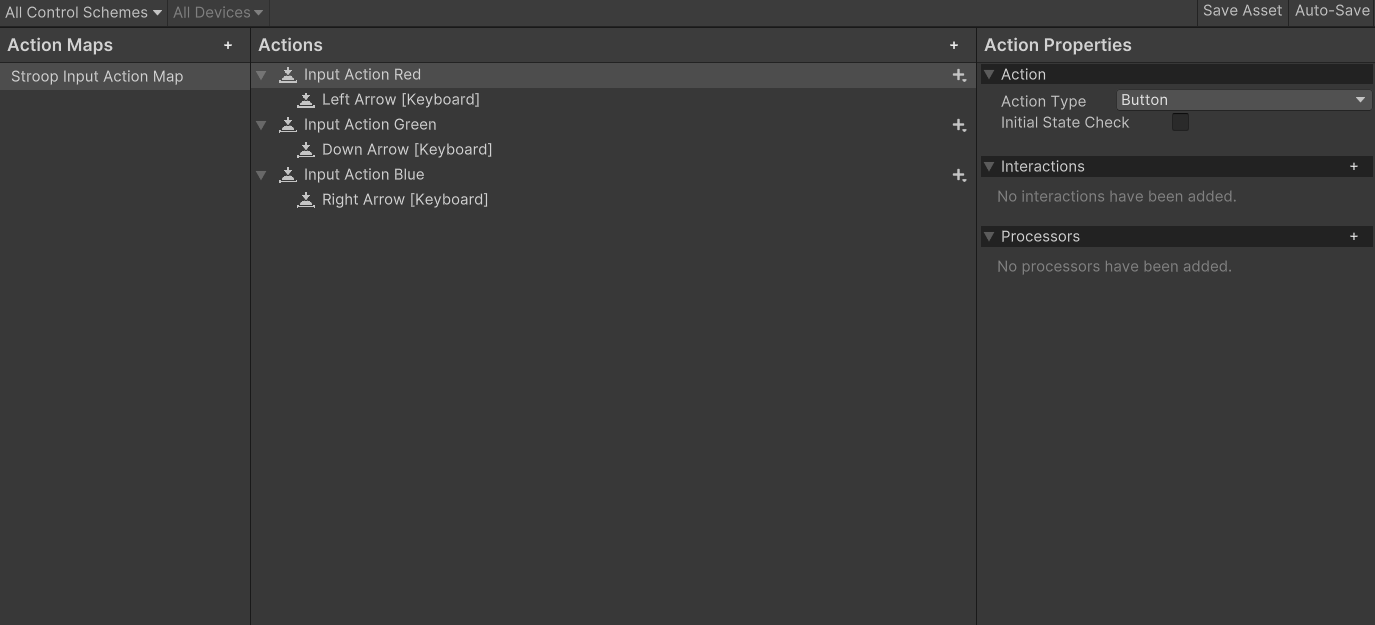Select the Input Action Blue row

[x=613, y=175]
